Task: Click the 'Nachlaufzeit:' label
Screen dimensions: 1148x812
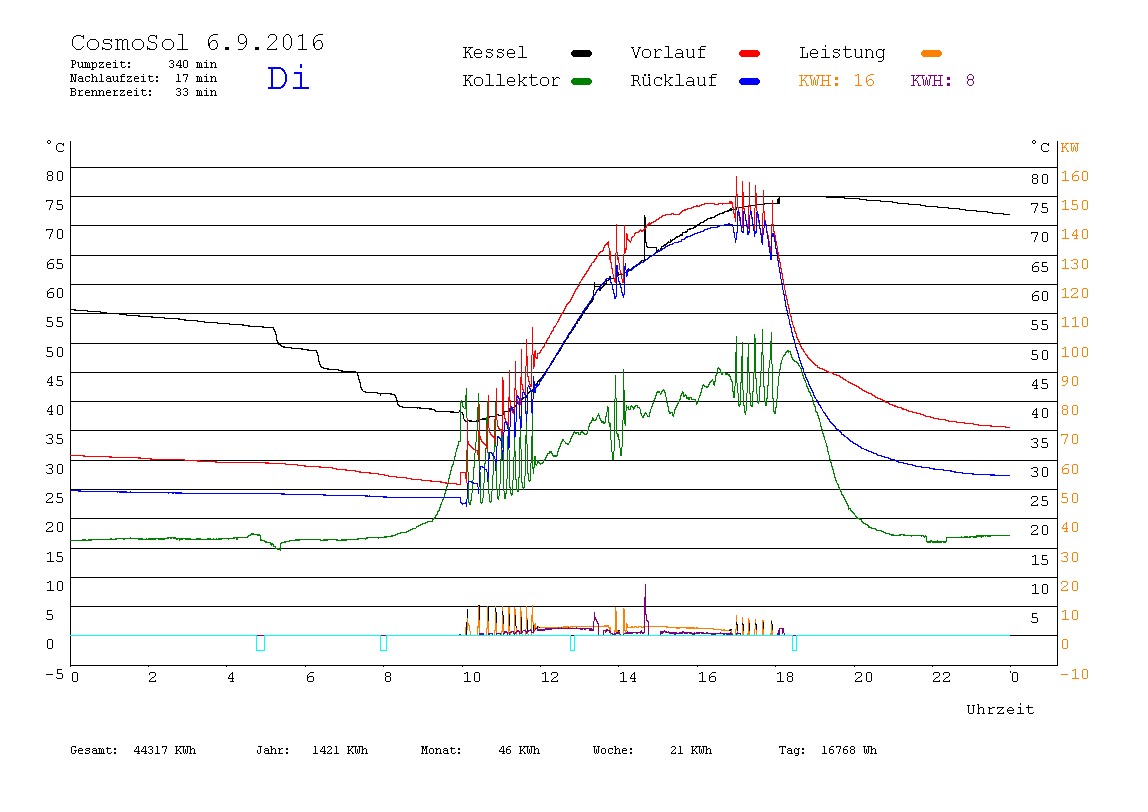Action: click(114, 78)
